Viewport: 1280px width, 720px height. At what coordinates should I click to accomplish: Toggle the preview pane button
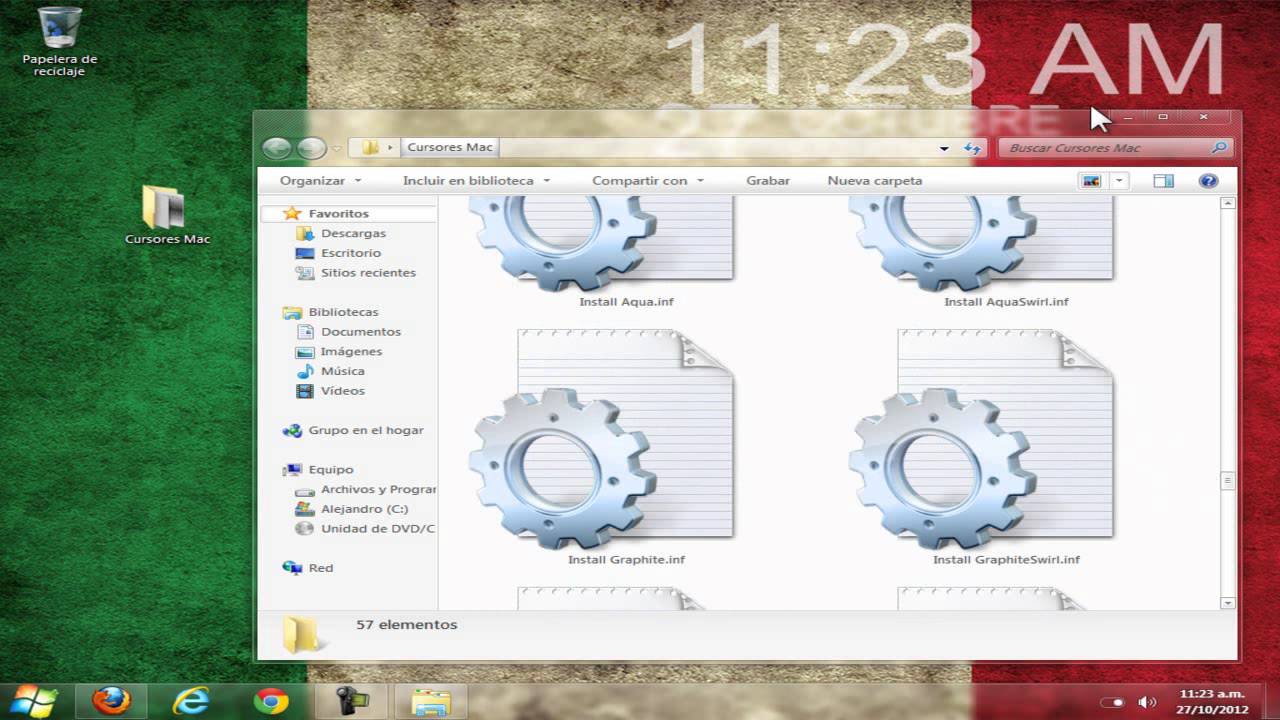tap(1163, 181)
